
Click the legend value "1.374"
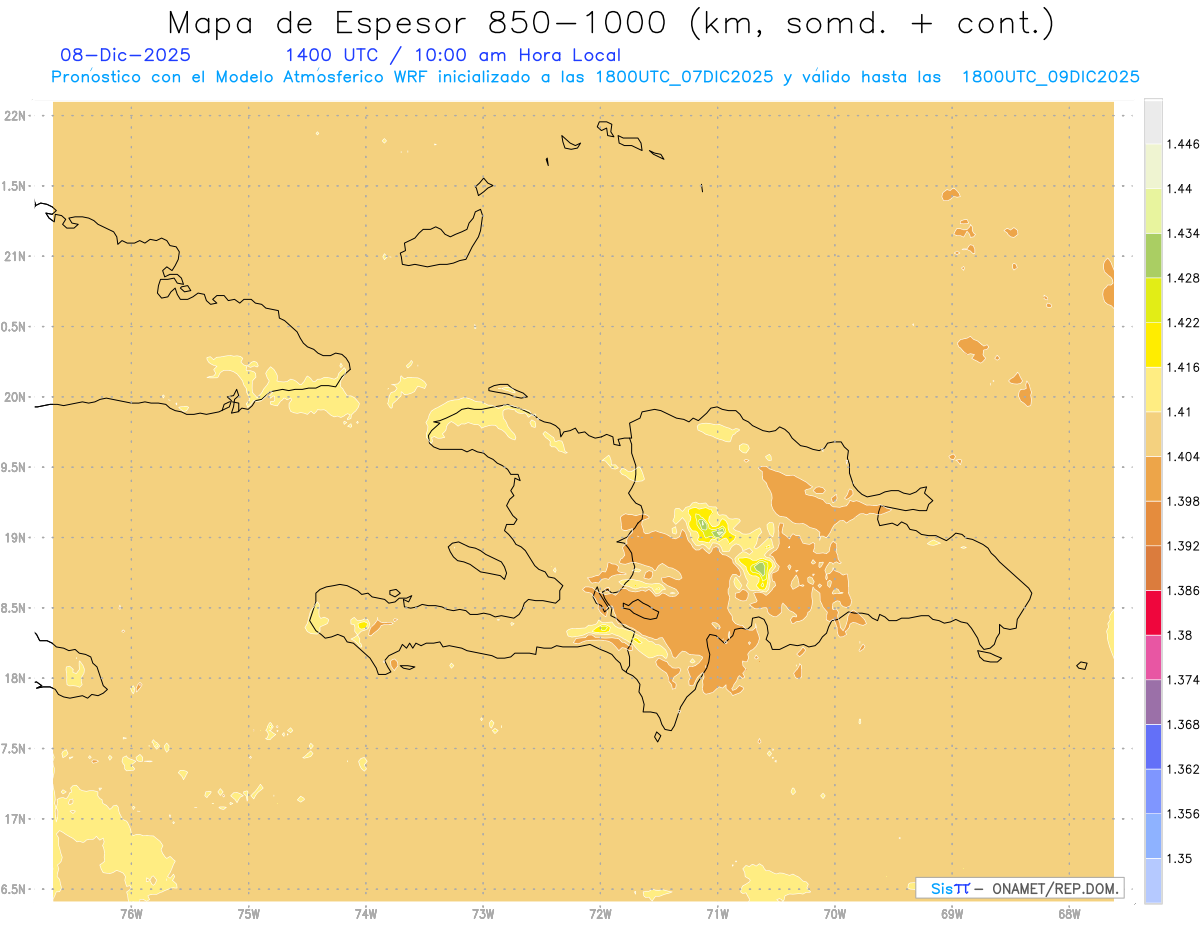coord(1182,680)
